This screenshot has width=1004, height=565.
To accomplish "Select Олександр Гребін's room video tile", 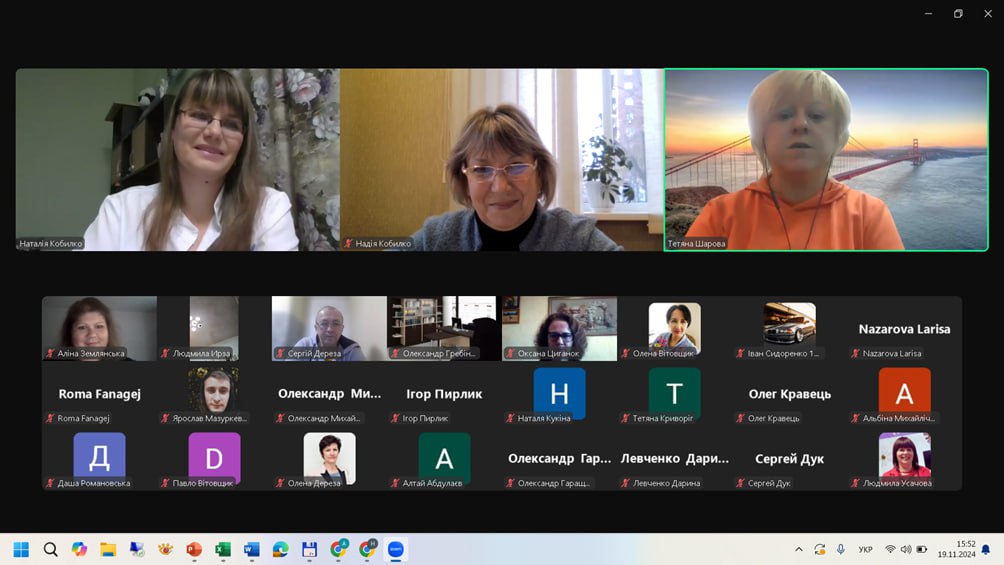I will coord(444,328).
